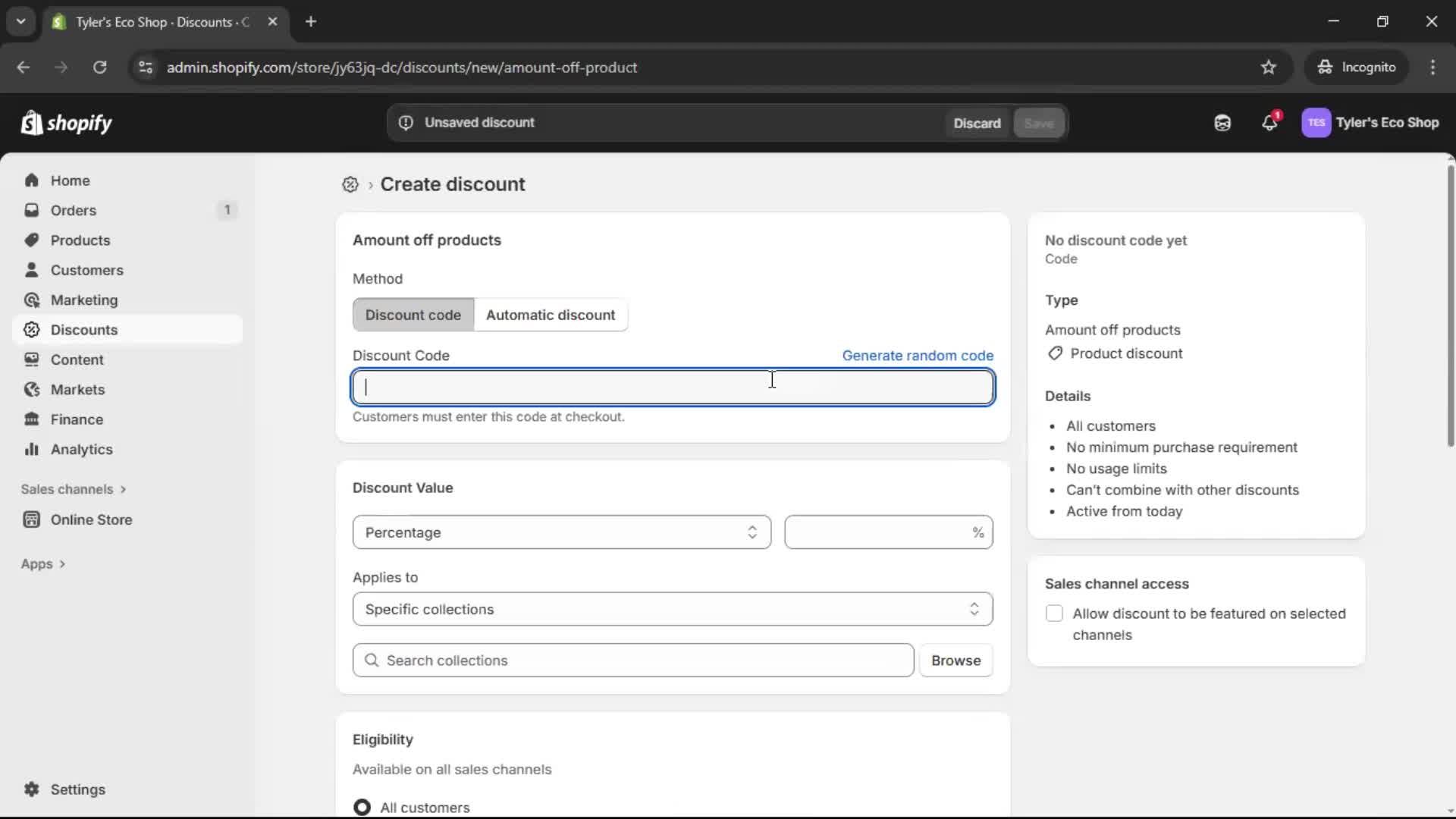
Task: Enable Allow discount to be featured checkbox
Action: click(x=1054, y=614)
